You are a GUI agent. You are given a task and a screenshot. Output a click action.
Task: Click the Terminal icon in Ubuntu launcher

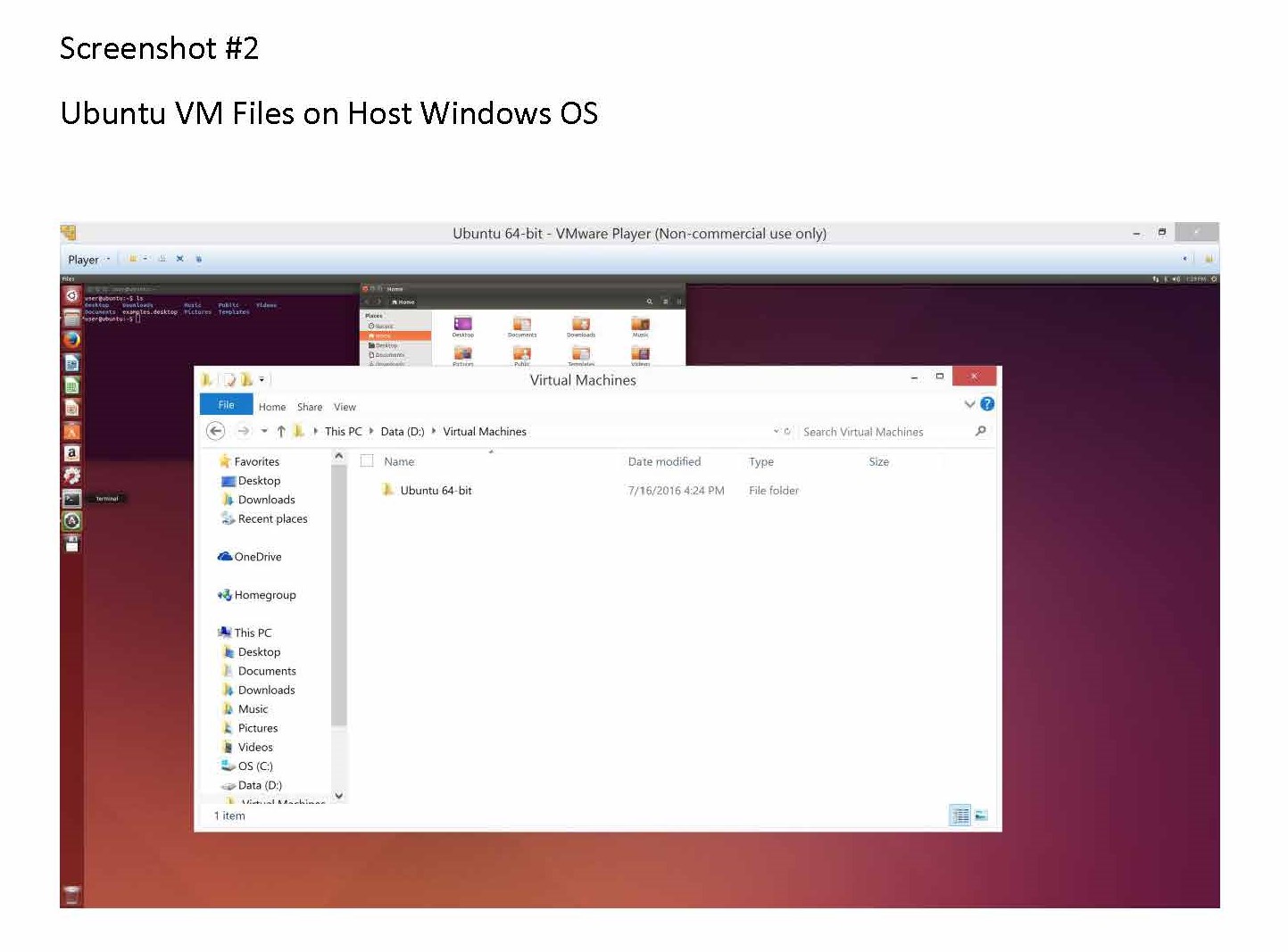coord(72,499)
